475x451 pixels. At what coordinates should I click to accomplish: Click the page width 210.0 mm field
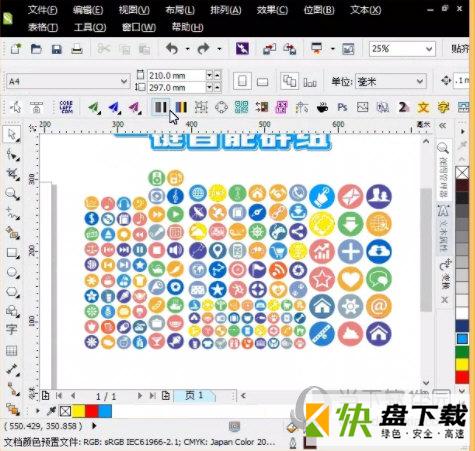tap(176, 75)
